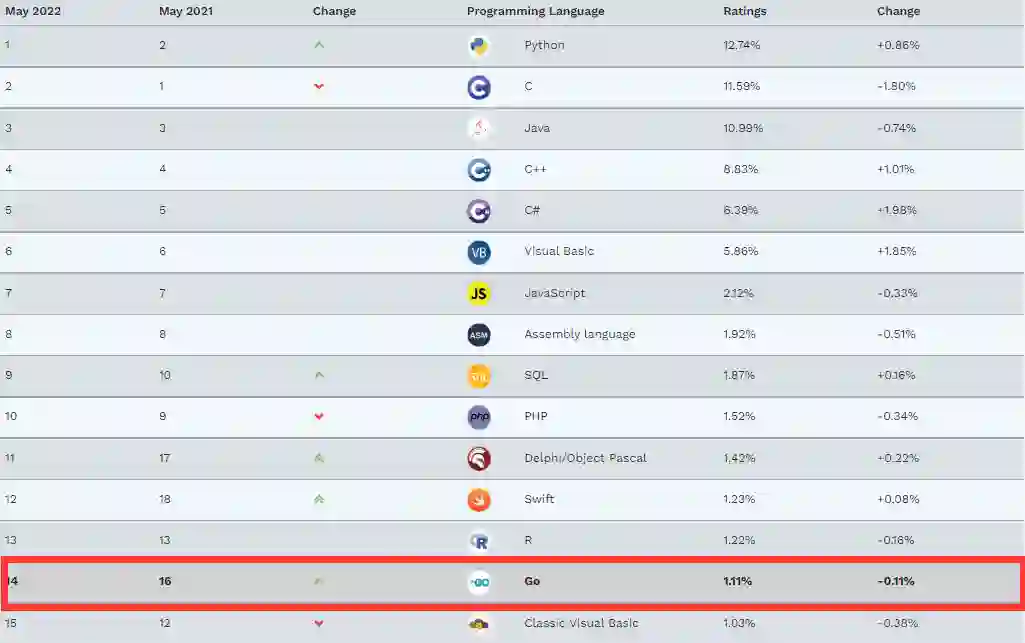Click the PHP logo icon

click(479, 417)
